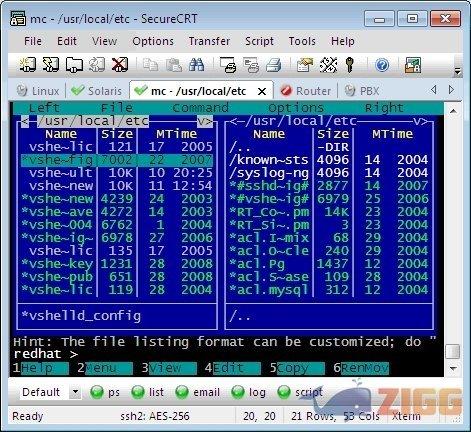Open the Transfer menu
The image size is (471, 432).
coord(209,41)
